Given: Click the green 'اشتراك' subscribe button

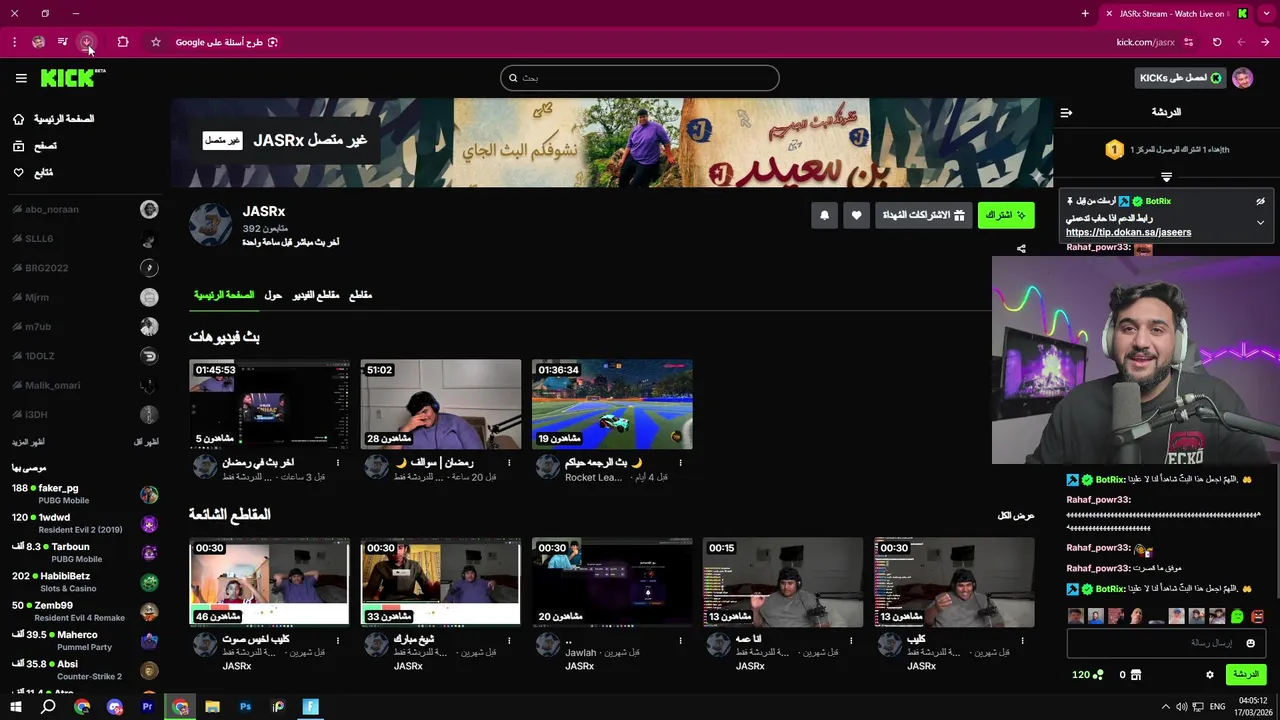Looking at the screenshot, I should click(x=1006, y=215).
